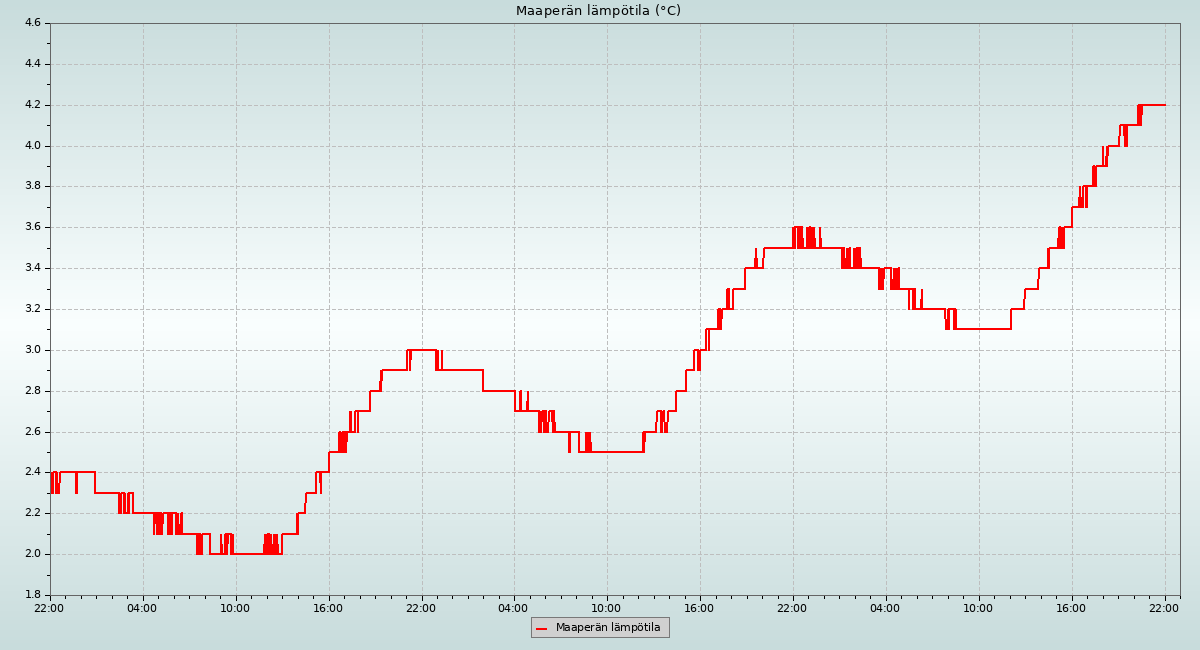Viewport: 1200px width, 650px height.
Task: Click the red line swatch in the legend
Action: click(542, 628)
